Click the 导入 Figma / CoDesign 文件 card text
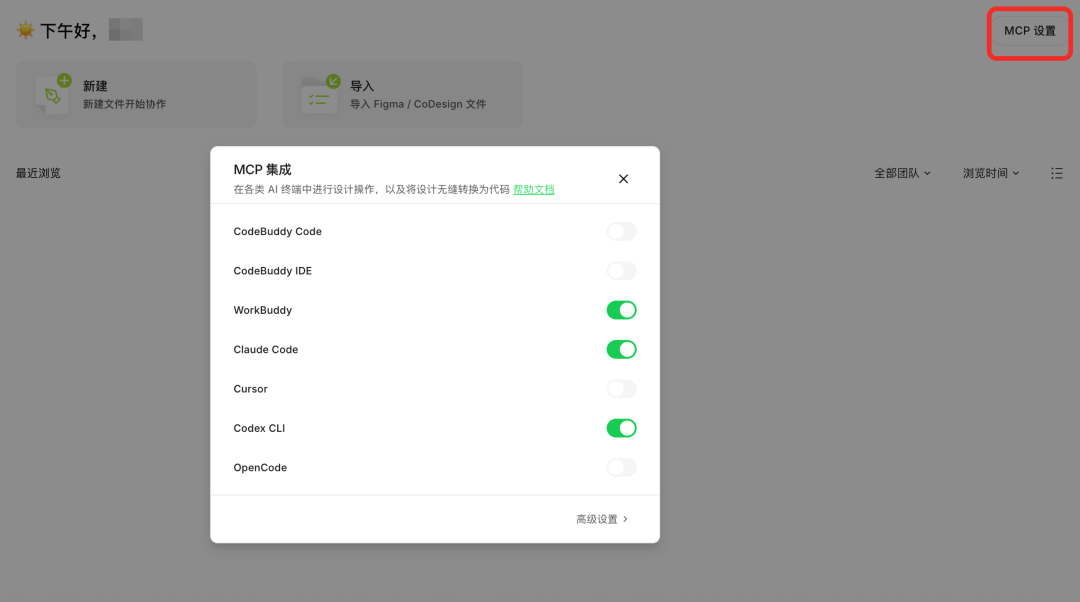The image size is (1080, 602). (418, 104)
